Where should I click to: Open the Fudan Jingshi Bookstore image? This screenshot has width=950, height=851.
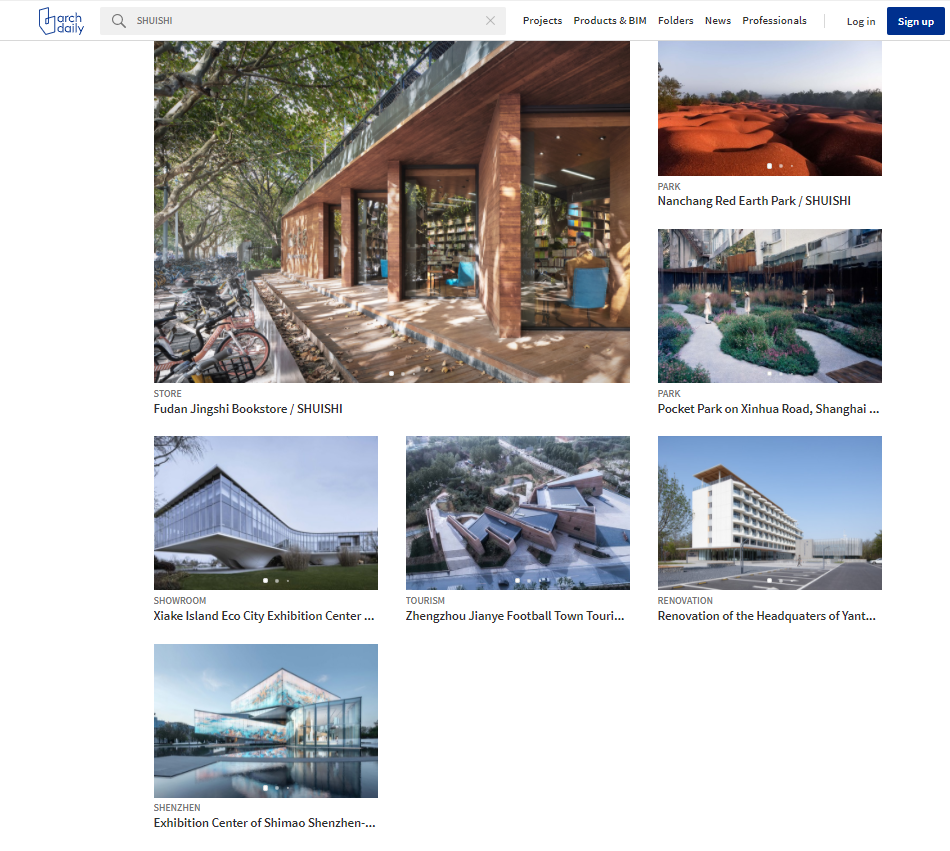(391, 211)
